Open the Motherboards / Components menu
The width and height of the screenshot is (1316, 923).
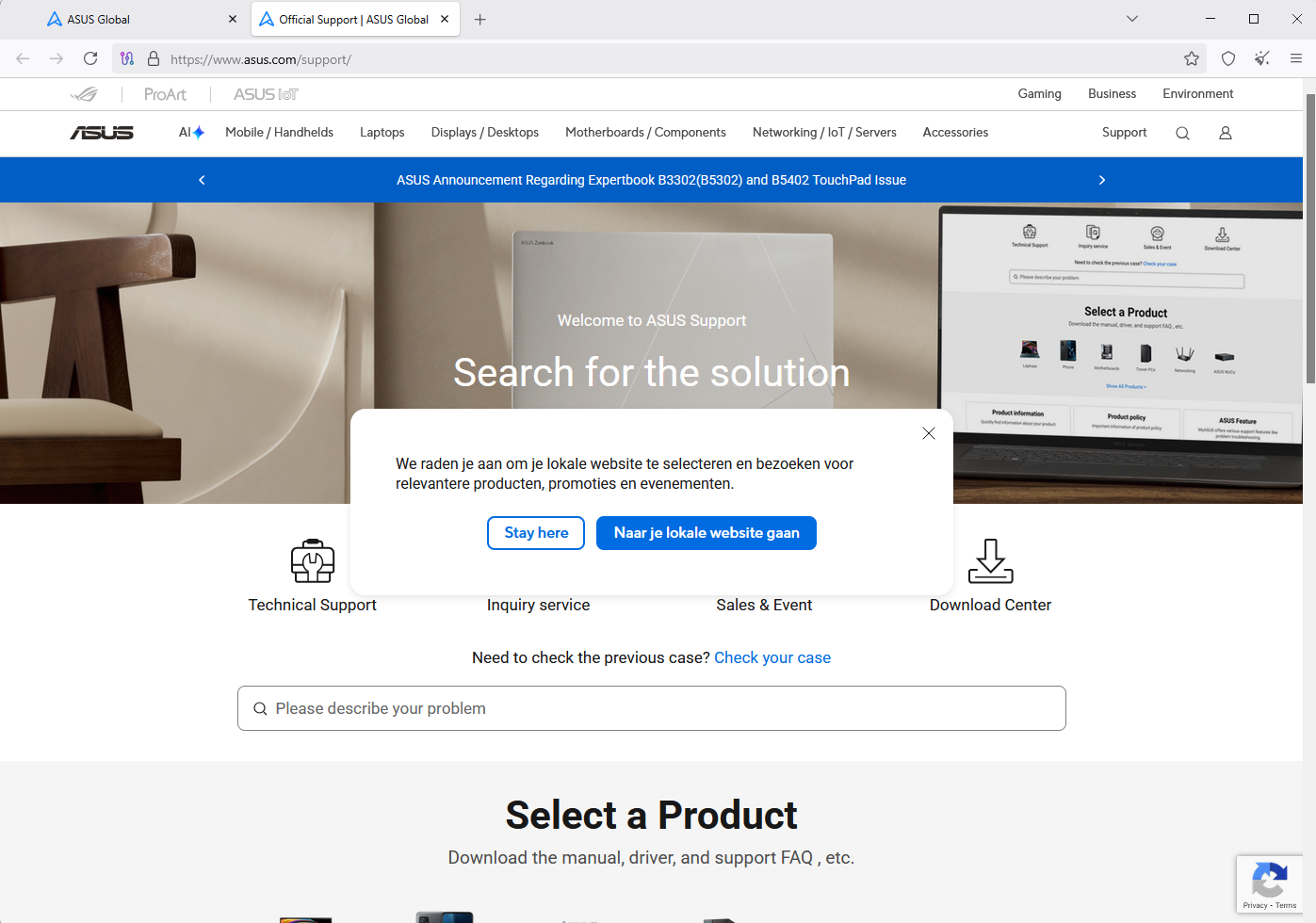click(645, 133)
